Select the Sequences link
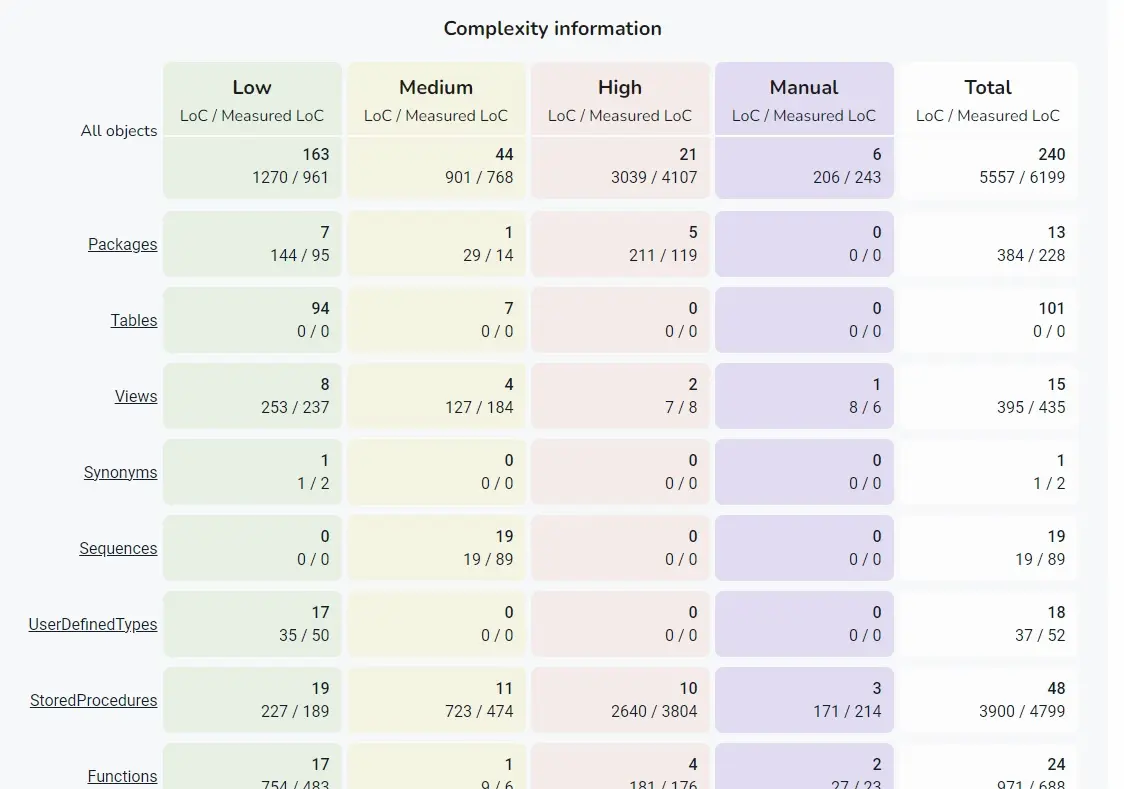The width and height of the screenshot is (1124, 789). (118, 548)
